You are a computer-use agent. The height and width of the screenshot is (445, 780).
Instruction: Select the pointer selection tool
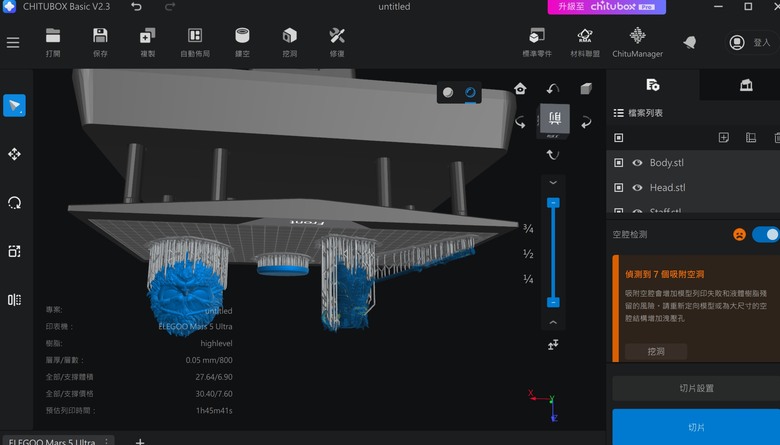point(14,105)
